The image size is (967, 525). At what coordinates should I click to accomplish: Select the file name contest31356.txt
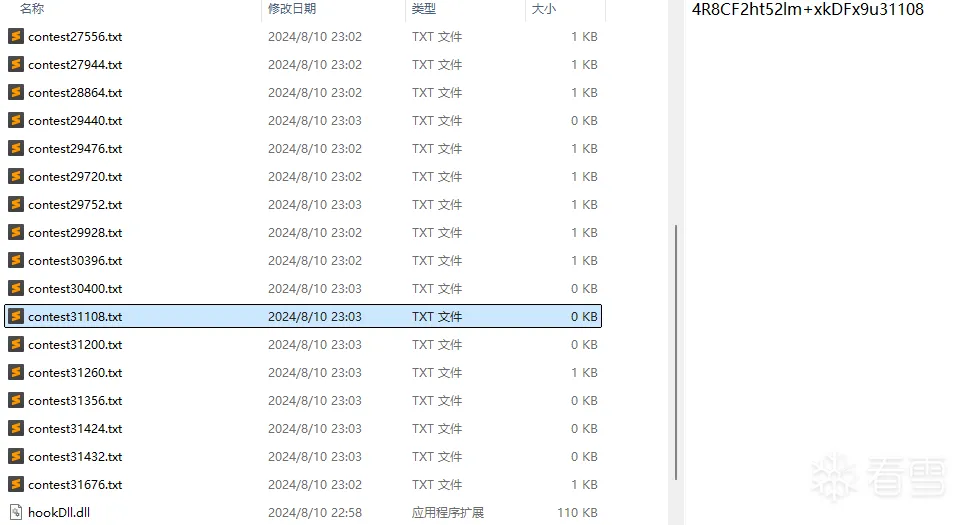pyautogui.click(x=75, y=400)
